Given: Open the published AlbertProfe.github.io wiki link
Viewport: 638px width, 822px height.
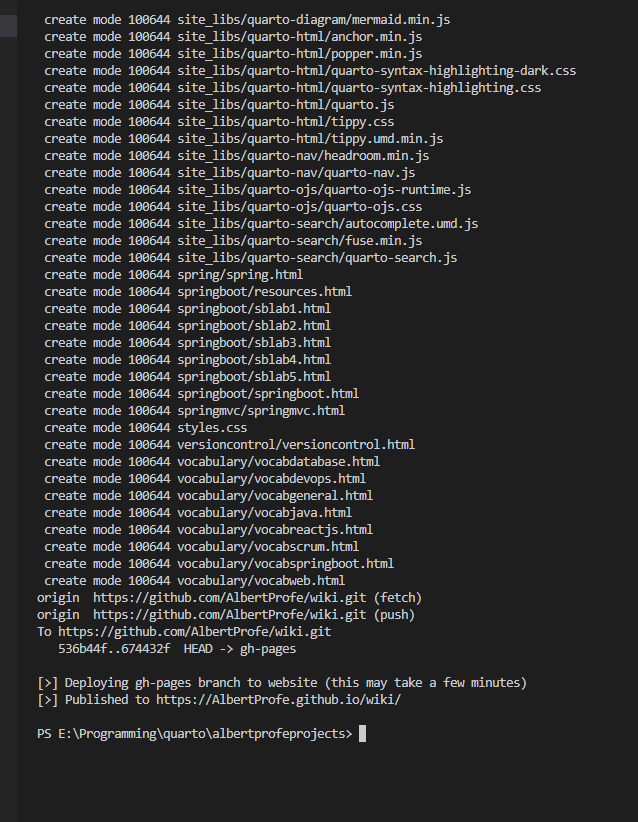Looking at the screenshot, I should [x=278, y=700].
